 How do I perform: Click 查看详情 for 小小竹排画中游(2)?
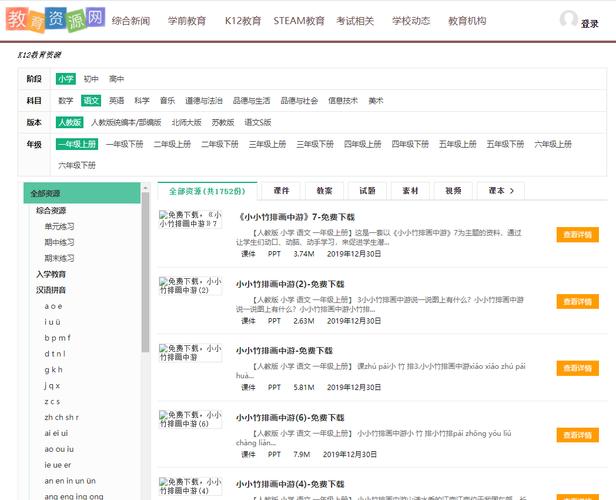[x=578, y=302]
